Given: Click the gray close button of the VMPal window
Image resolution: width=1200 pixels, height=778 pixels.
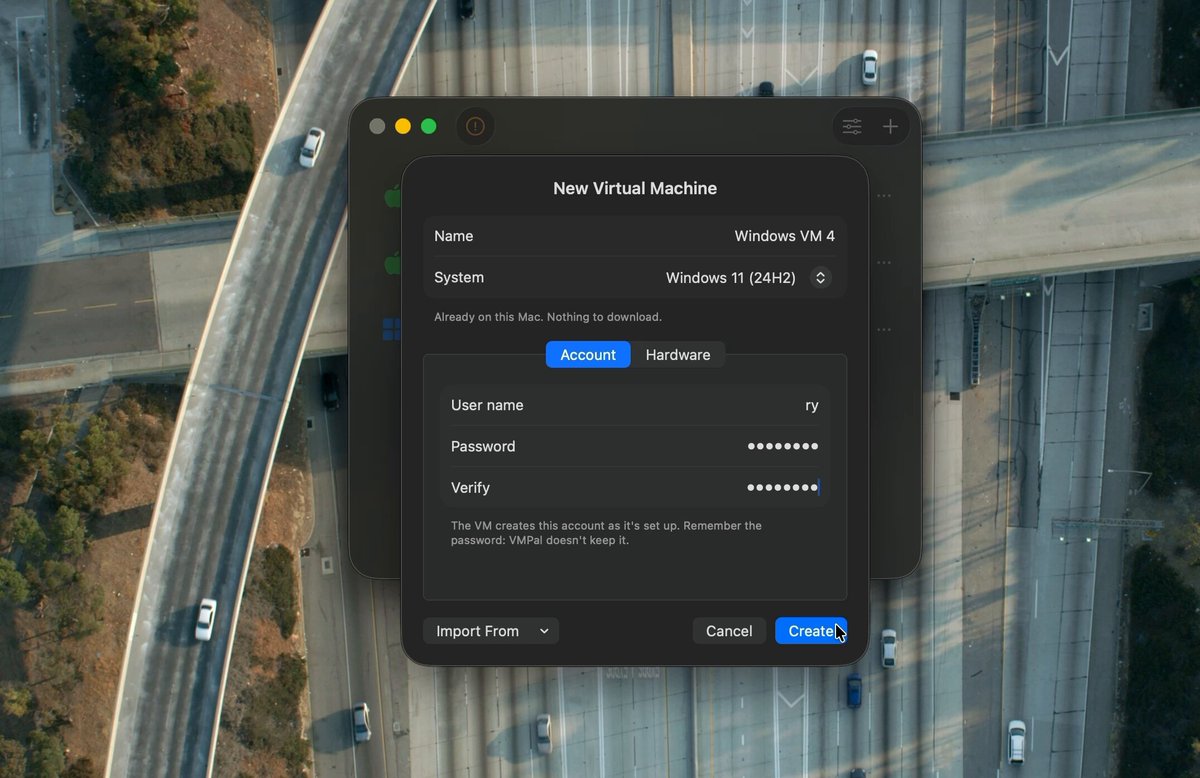Looking at the screenshot, I should coord(377,126).
